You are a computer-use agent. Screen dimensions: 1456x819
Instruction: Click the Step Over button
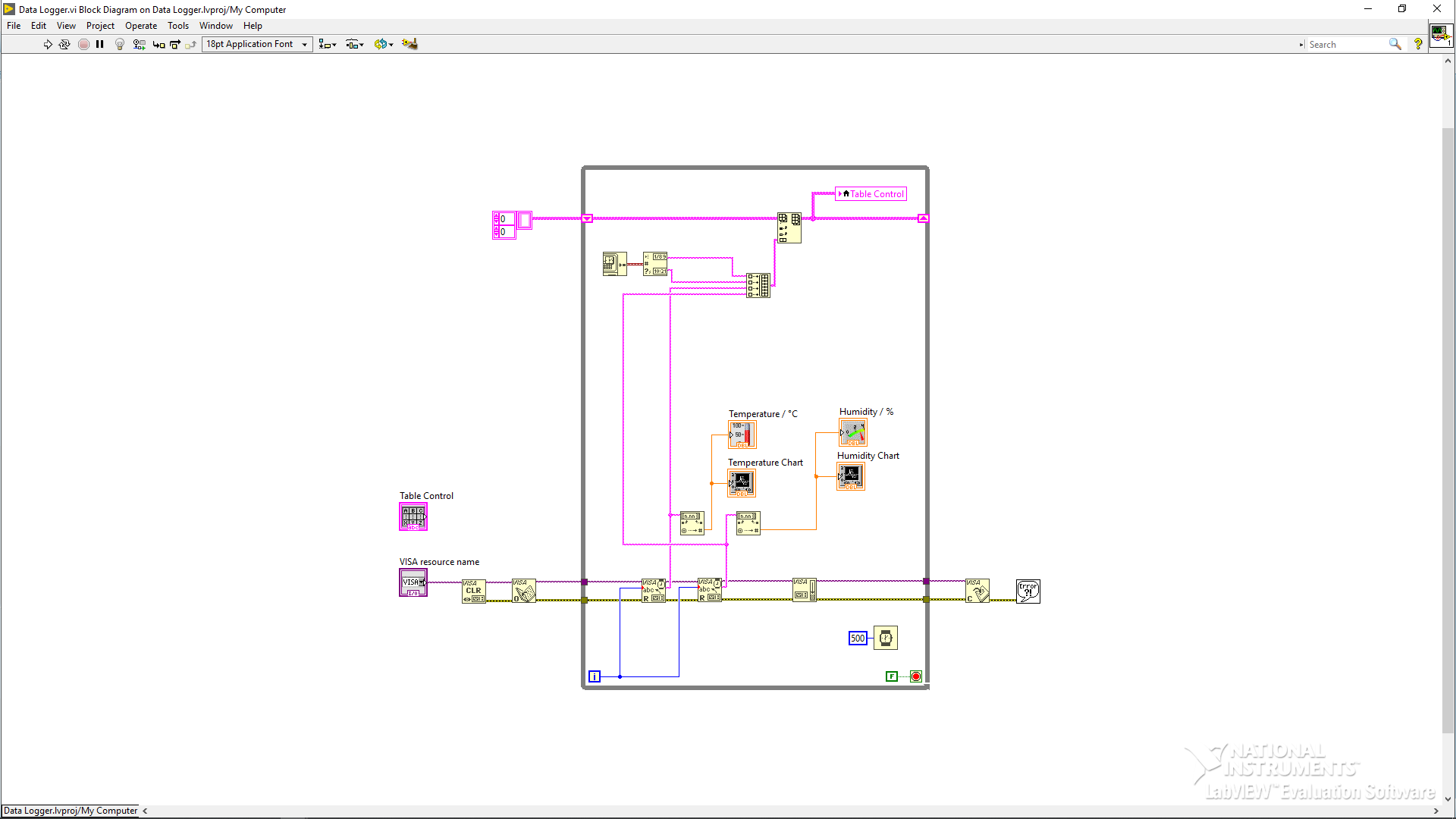click(175, 44)
